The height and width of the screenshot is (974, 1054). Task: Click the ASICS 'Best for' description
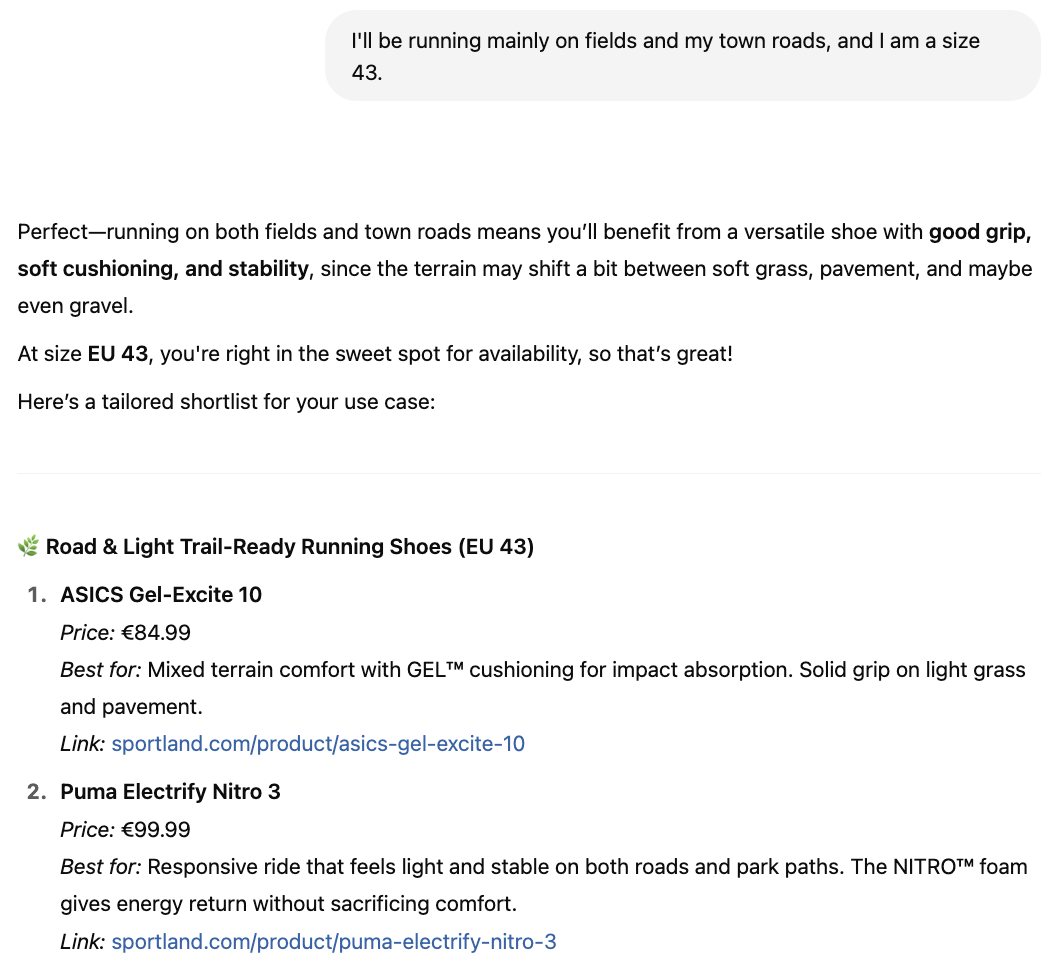tap(543, 688)
